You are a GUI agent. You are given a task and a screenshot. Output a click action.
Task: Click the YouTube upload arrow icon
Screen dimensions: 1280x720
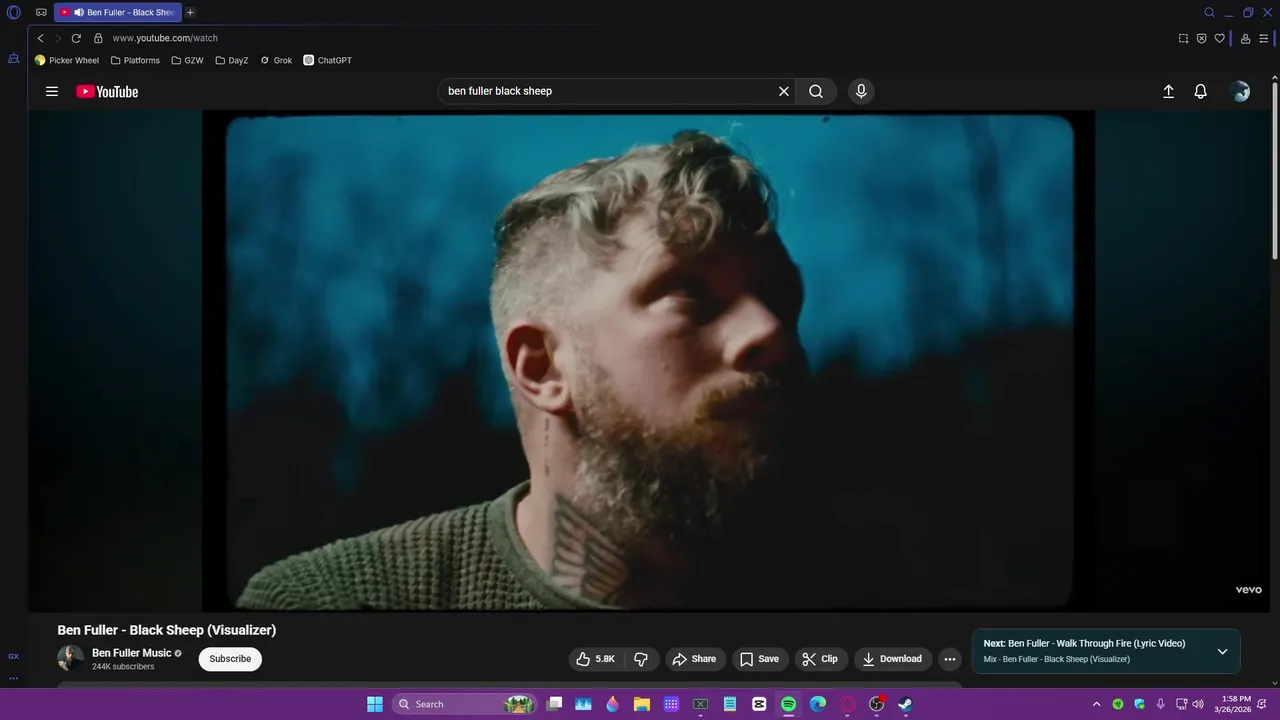pyautogui.click(x=1168, y=91)
